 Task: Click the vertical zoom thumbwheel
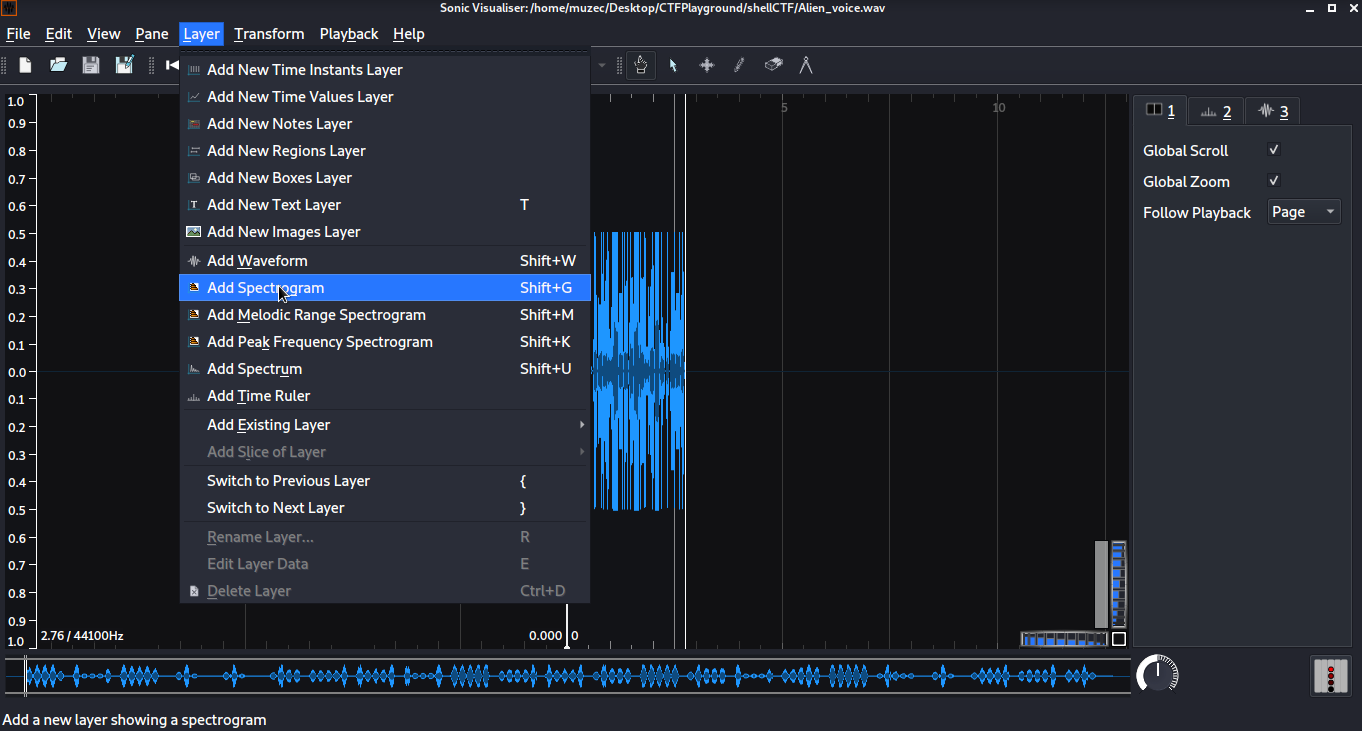pos(1119,584)
